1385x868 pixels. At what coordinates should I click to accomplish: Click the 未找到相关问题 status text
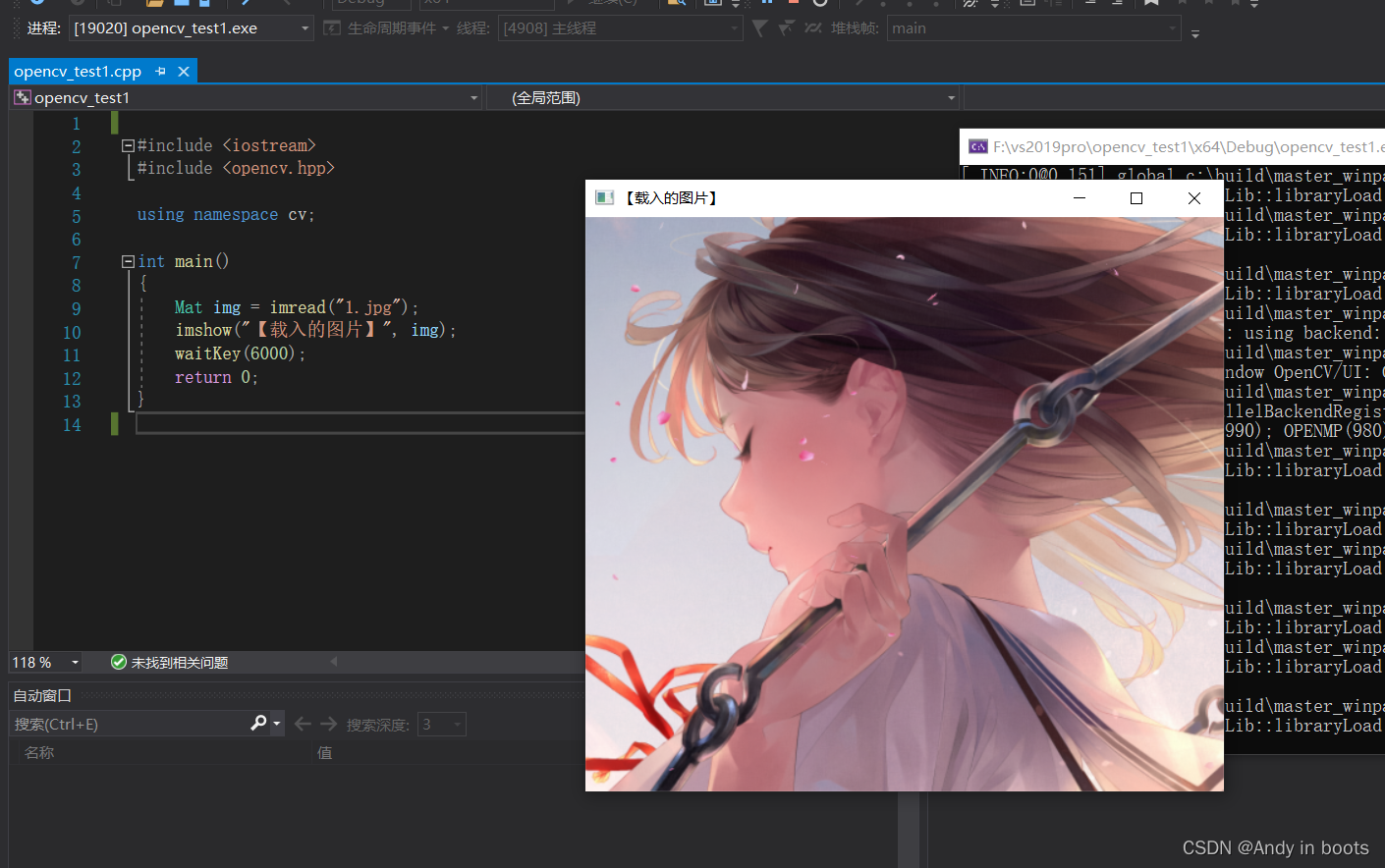point(180,663)
